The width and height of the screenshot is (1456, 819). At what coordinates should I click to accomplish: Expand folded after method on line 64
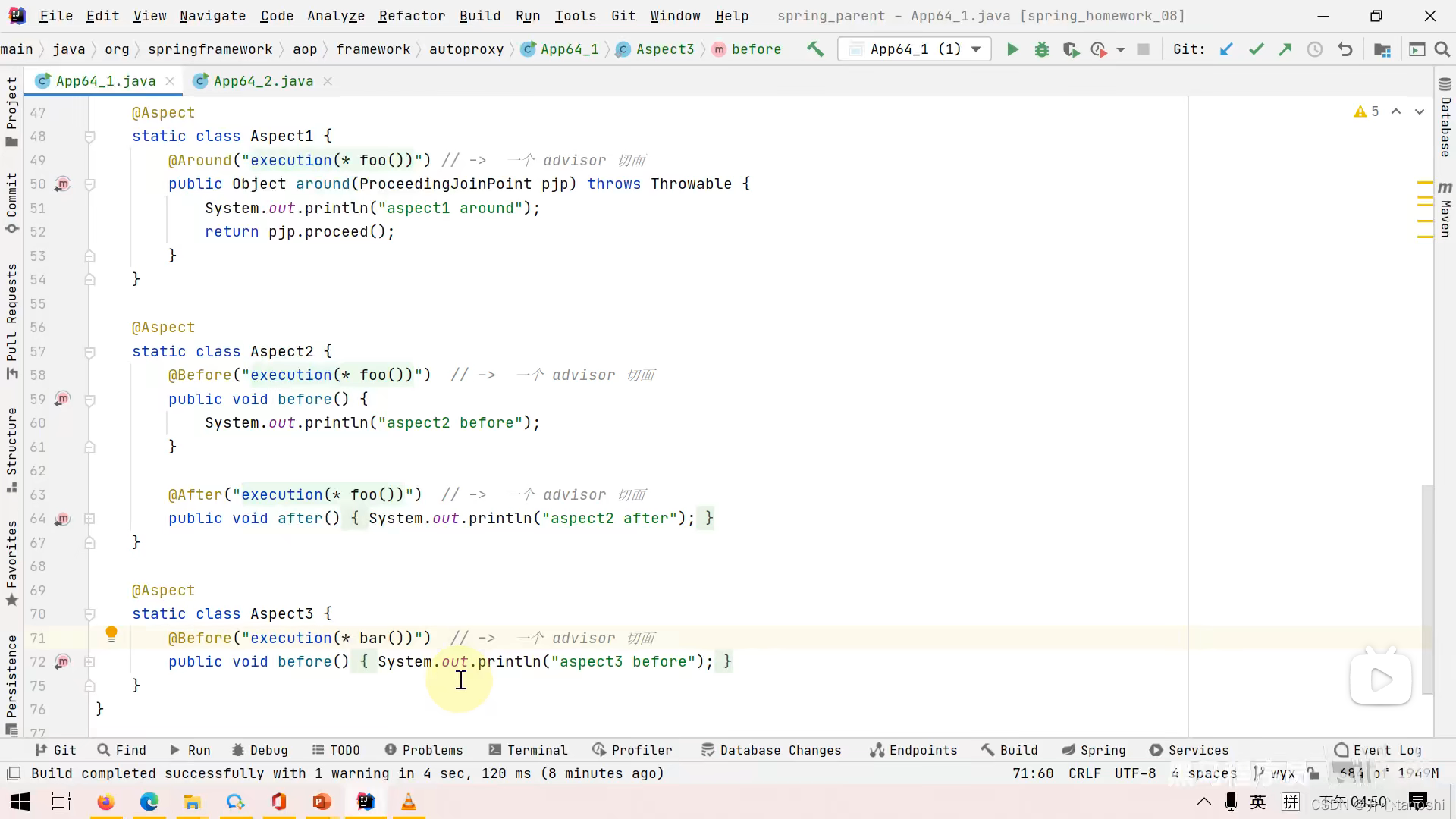89,519
